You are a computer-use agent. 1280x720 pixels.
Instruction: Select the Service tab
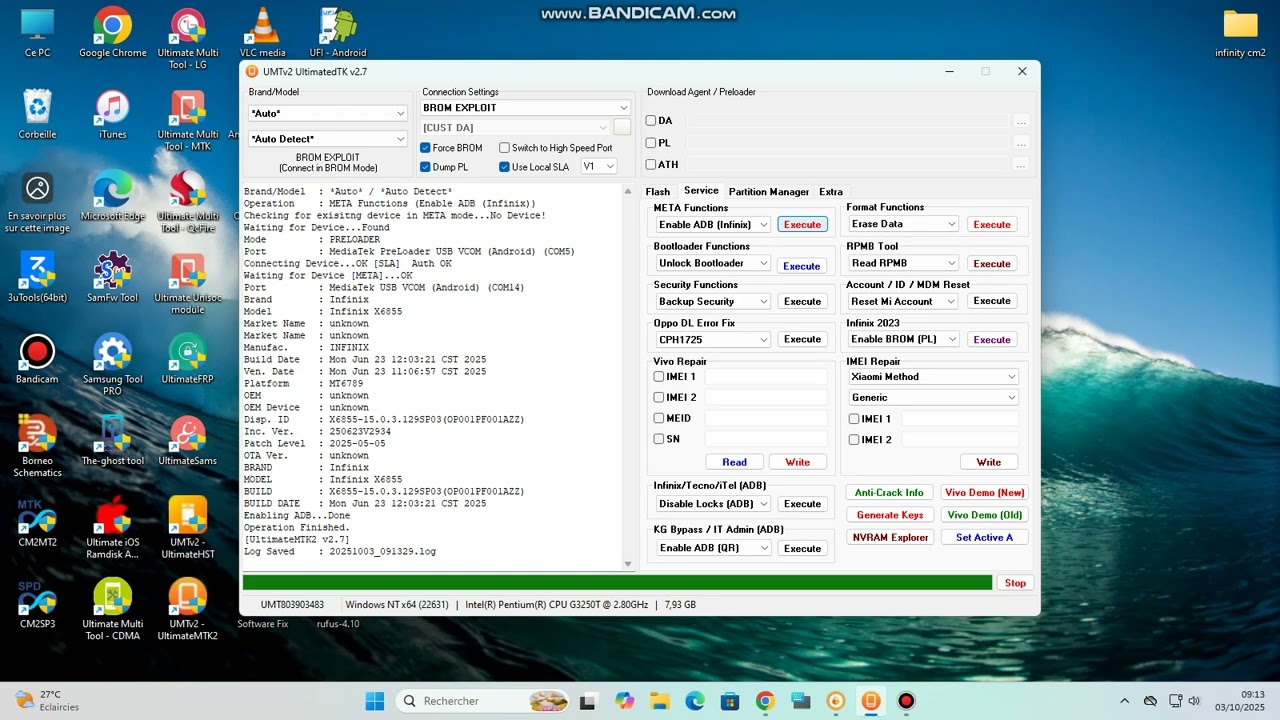[701, 191]
